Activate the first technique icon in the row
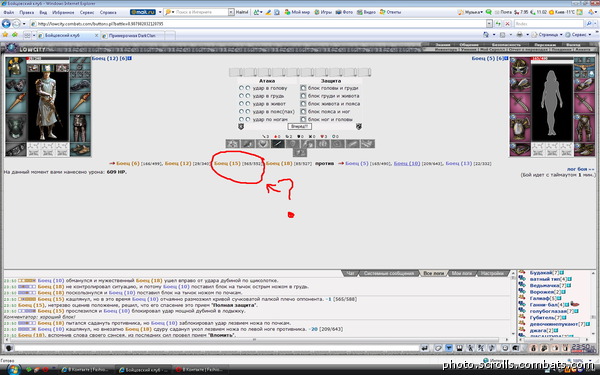 point(233,144)
